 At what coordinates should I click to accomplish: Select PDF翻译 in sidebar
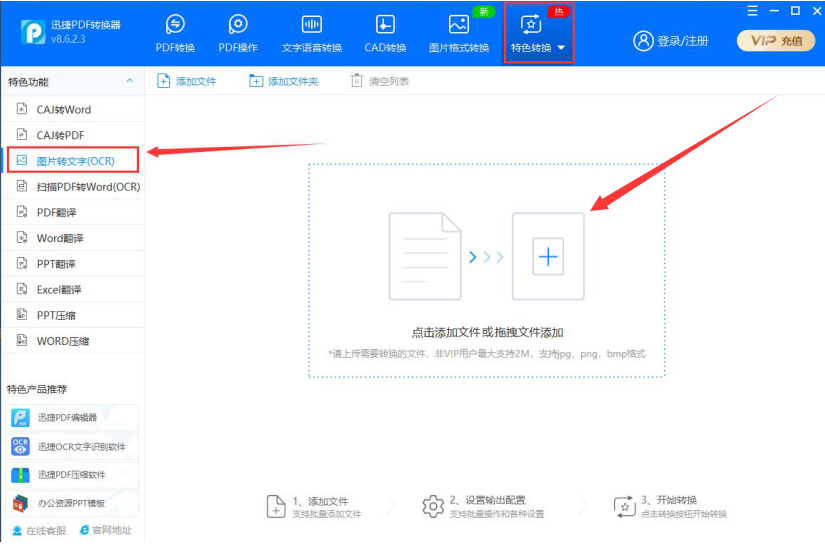click(x=73, y=212)
